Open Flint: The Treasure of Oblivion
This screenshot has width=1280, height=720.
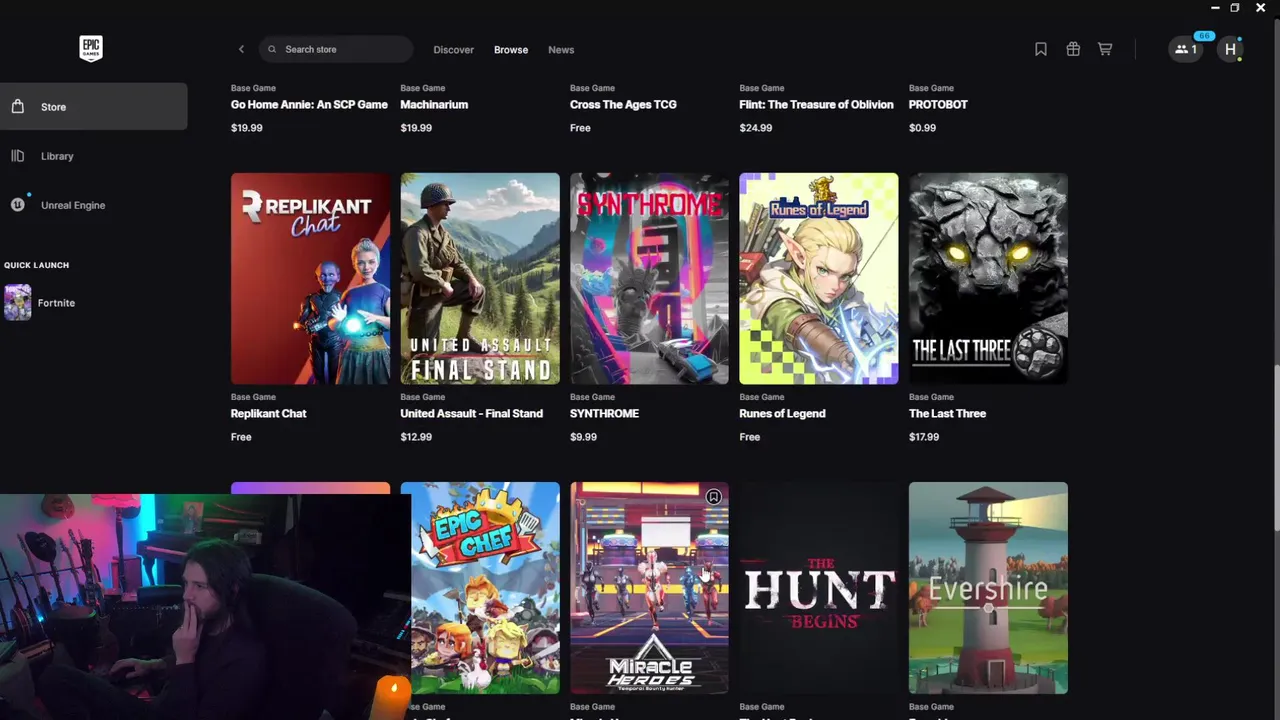click(x=816, y=104)
